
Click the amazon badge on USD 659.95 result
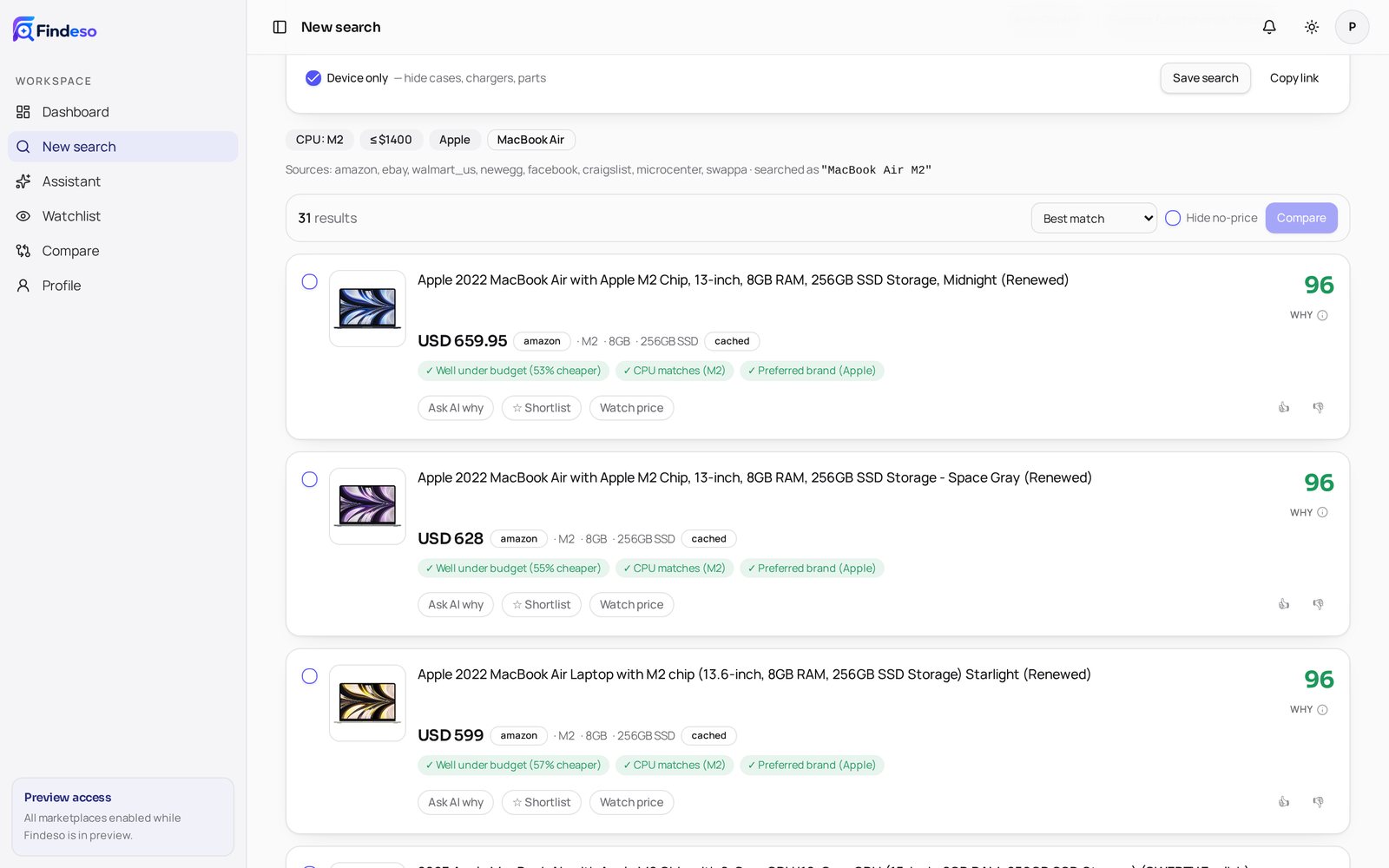click(542, 341)
